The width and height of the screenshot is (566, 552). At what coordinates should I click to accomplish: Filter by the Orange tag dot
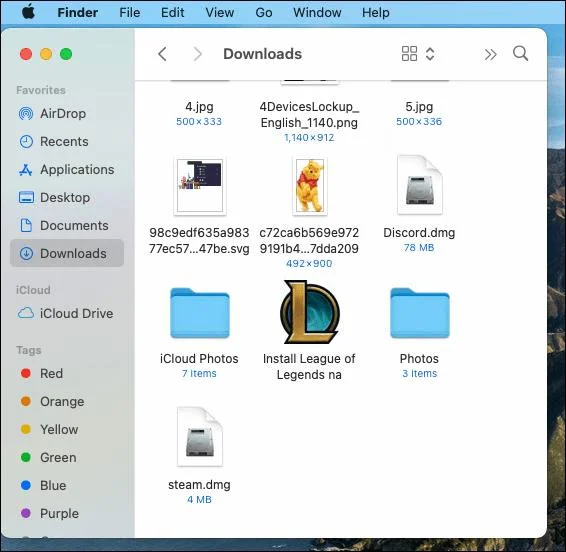point(26,401)
